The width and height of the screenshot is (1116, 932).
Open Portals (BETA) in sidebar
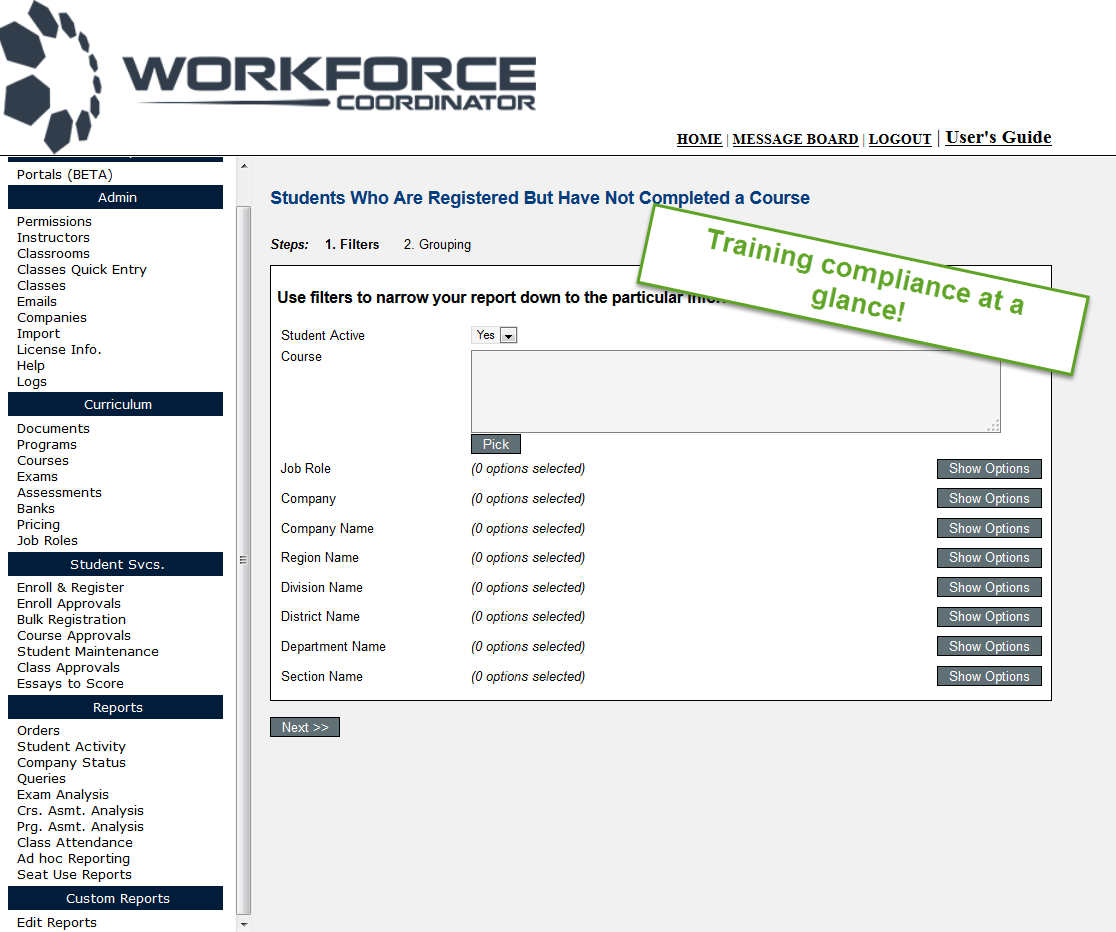[x=65, y=174]
